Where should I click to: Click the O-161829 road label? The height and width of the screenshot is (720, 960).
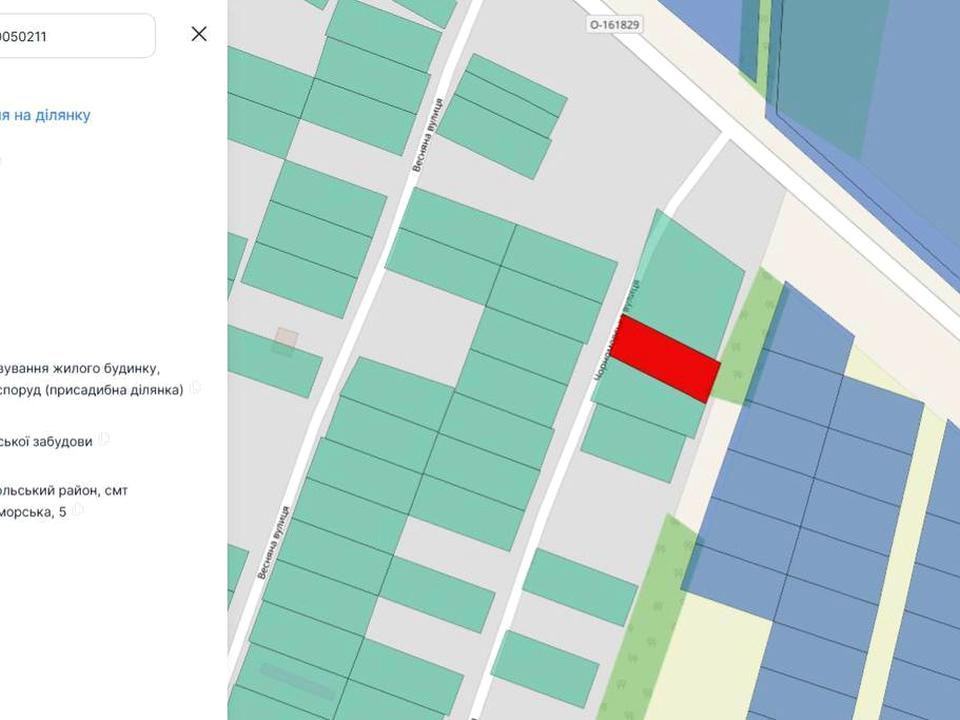tap(616, 22)
